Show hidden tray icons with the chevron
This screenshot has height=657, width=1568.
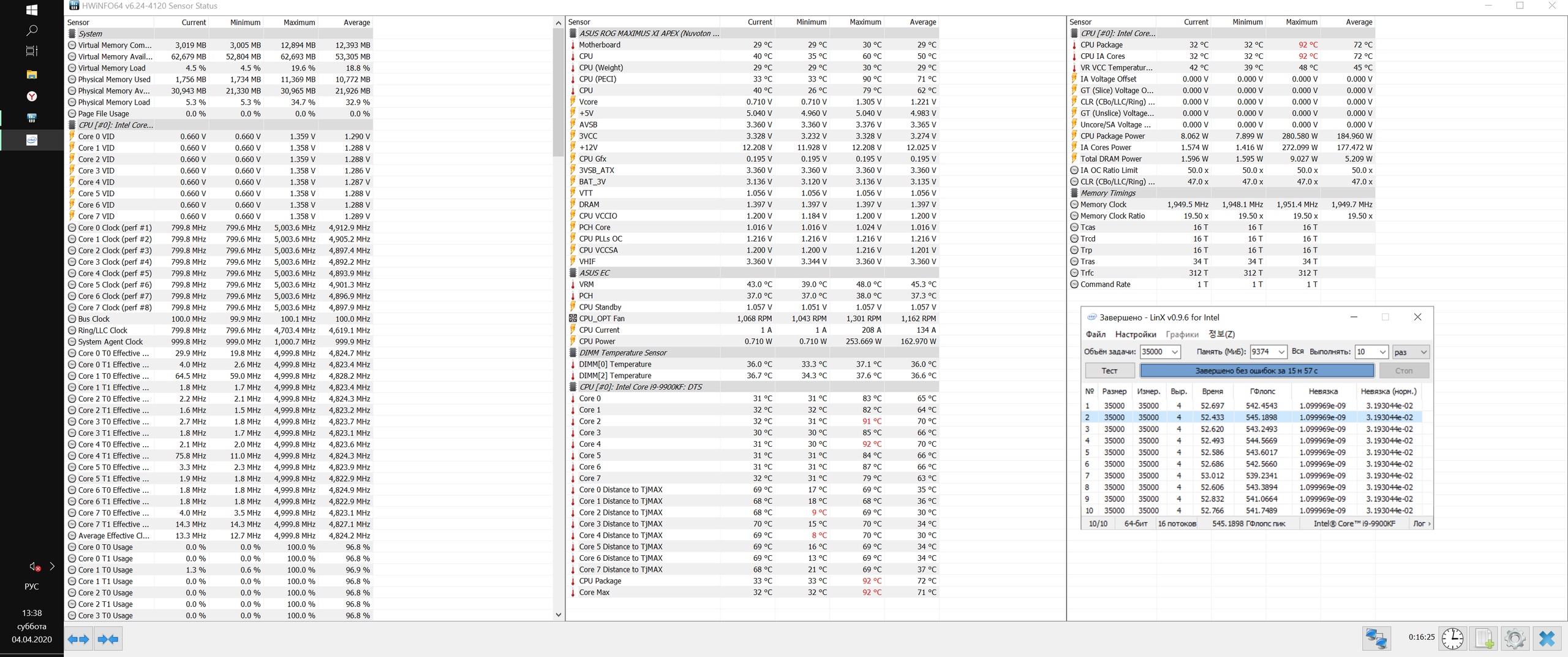[52, 567]
